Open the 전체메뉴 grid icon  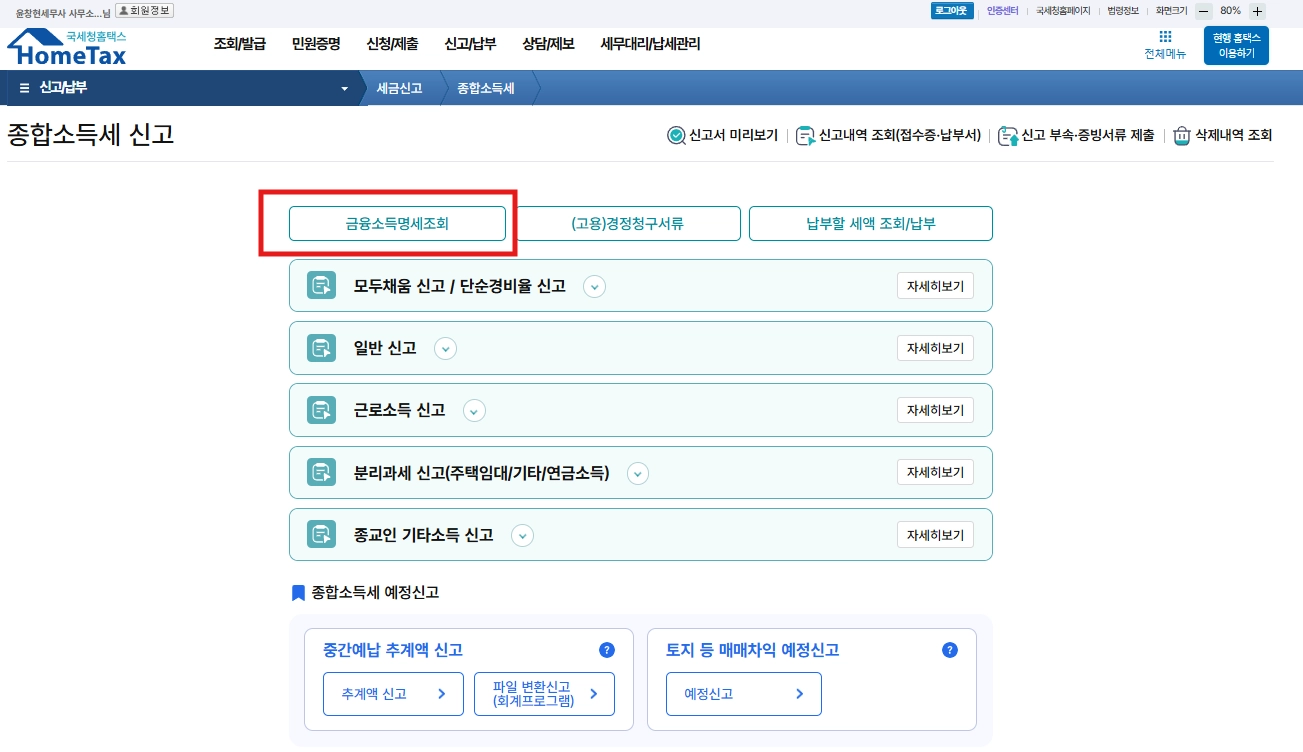click(1165, 37)
